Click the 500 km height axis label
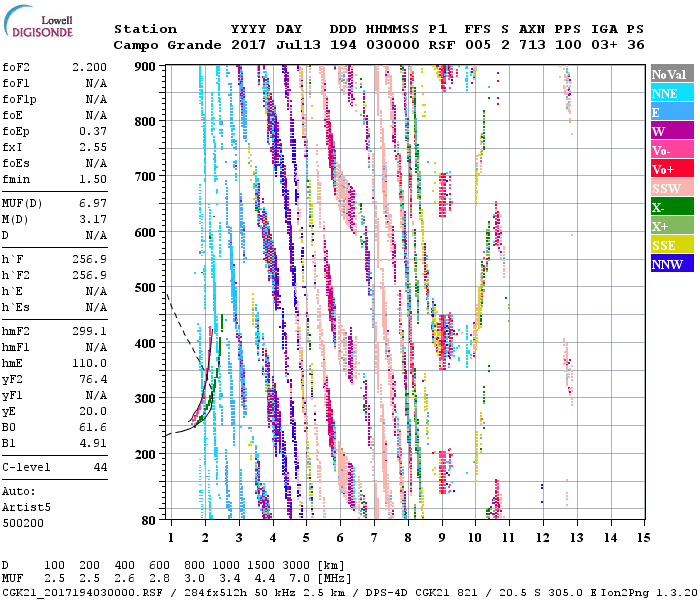This screenshot has width=700, height=600. point(145,288)
